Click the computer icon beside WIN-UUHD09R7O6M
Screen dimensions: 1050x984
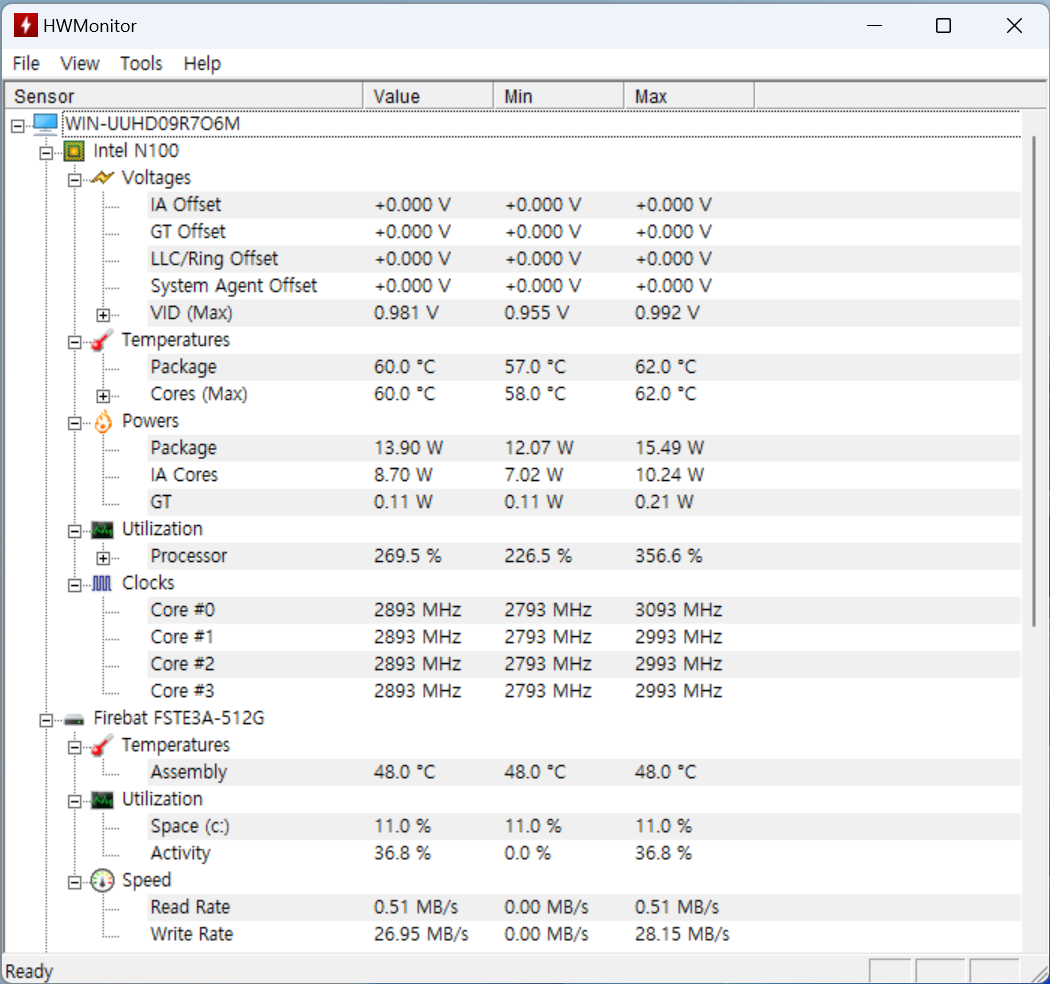(x=46, y=124)
